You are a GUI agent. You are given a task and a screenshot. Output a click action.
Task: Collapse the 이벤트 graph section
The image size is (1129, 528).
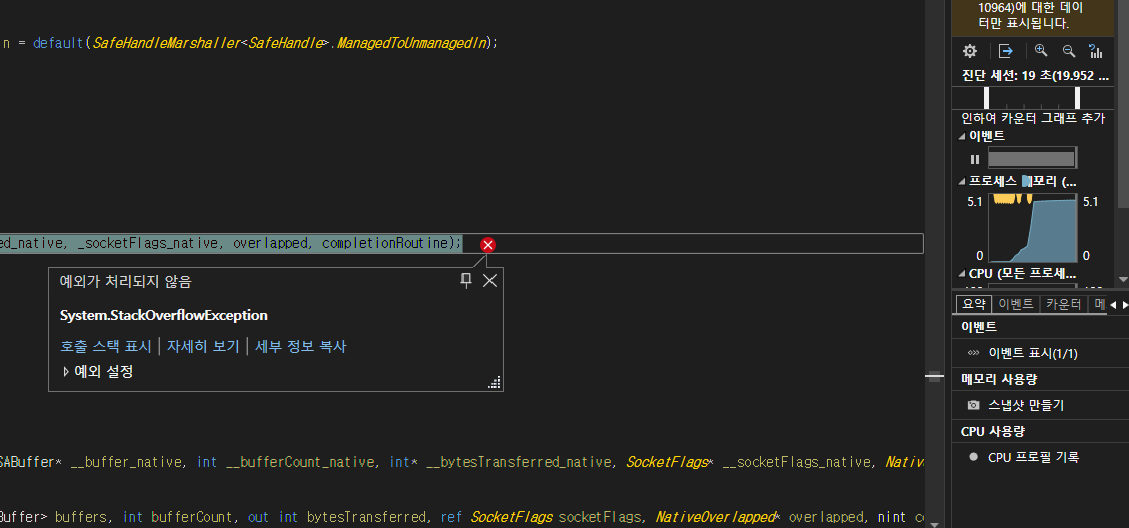[x=963, y=136]
